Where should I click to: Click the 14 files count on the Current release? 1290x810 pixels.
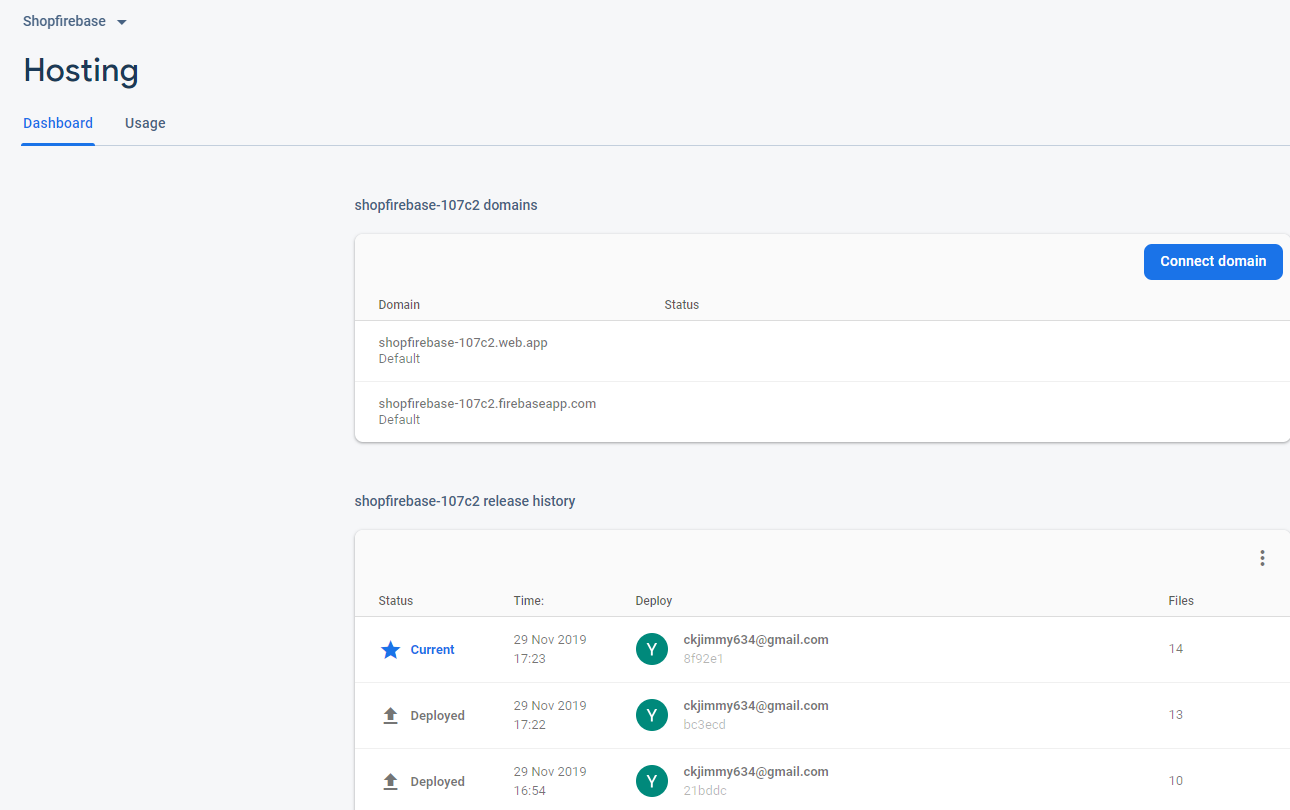1175,648
